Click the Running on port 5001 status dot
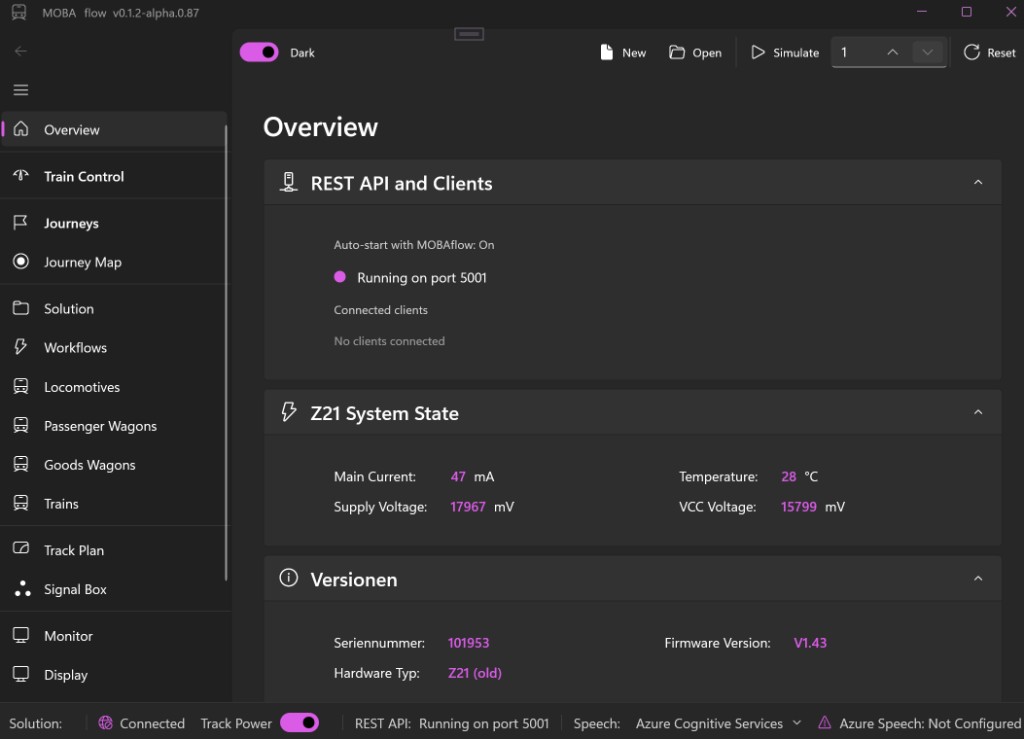 [x=340, y=277]
